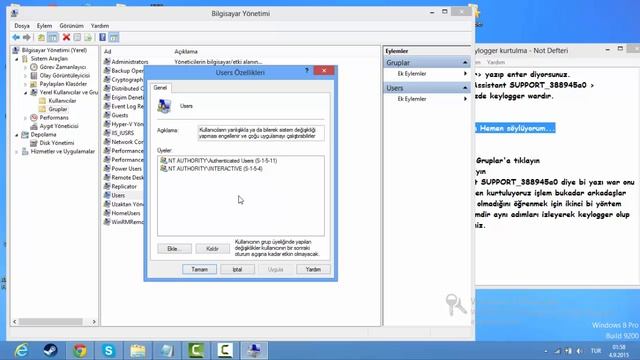
Task: Click the network icon in system tray
Action: 557,351
